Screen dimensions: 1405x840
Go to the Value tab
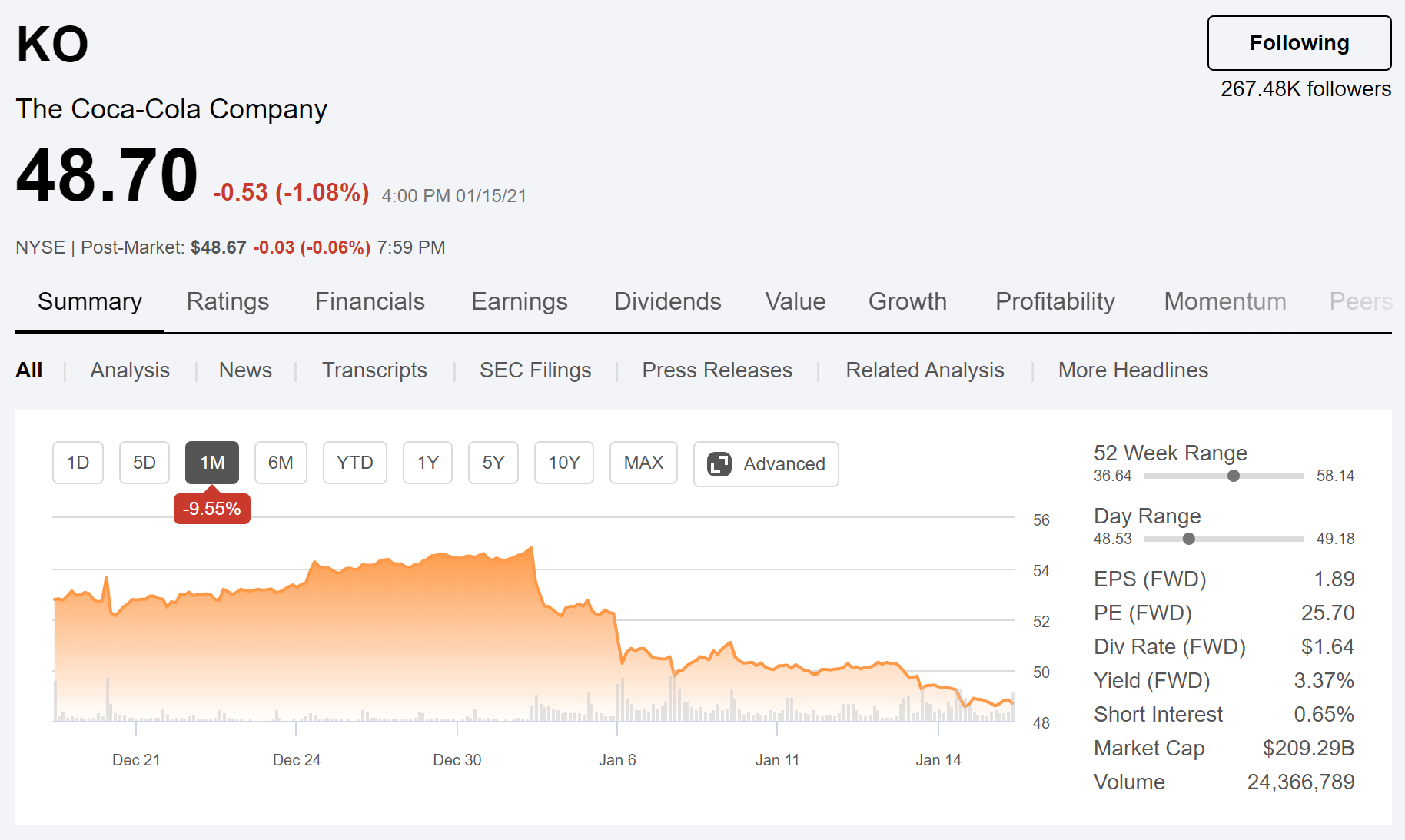[x=796, y=301]
